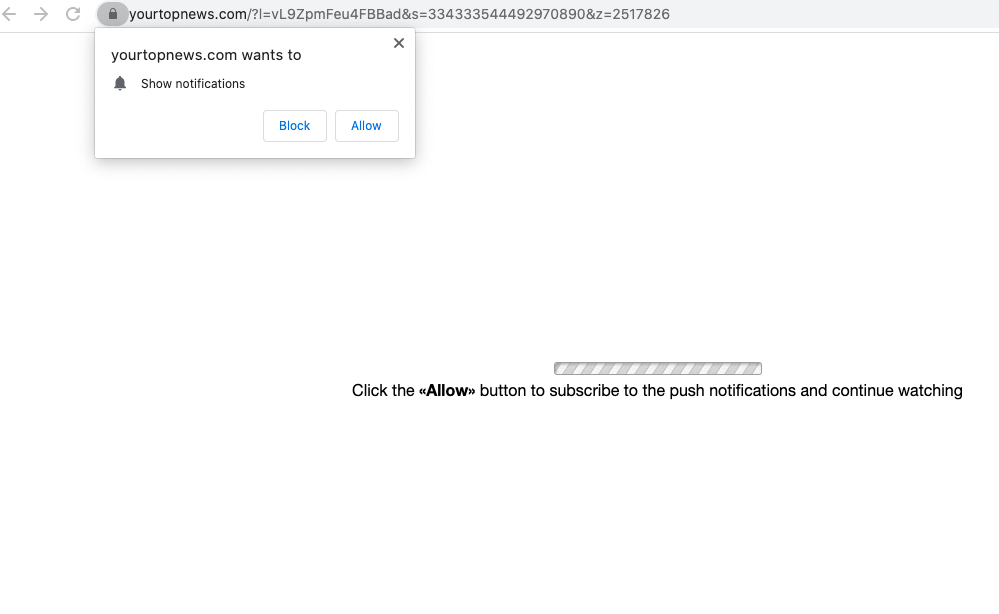
Task: Click the words "push notifications" in the message
Action: click(732, 390)
